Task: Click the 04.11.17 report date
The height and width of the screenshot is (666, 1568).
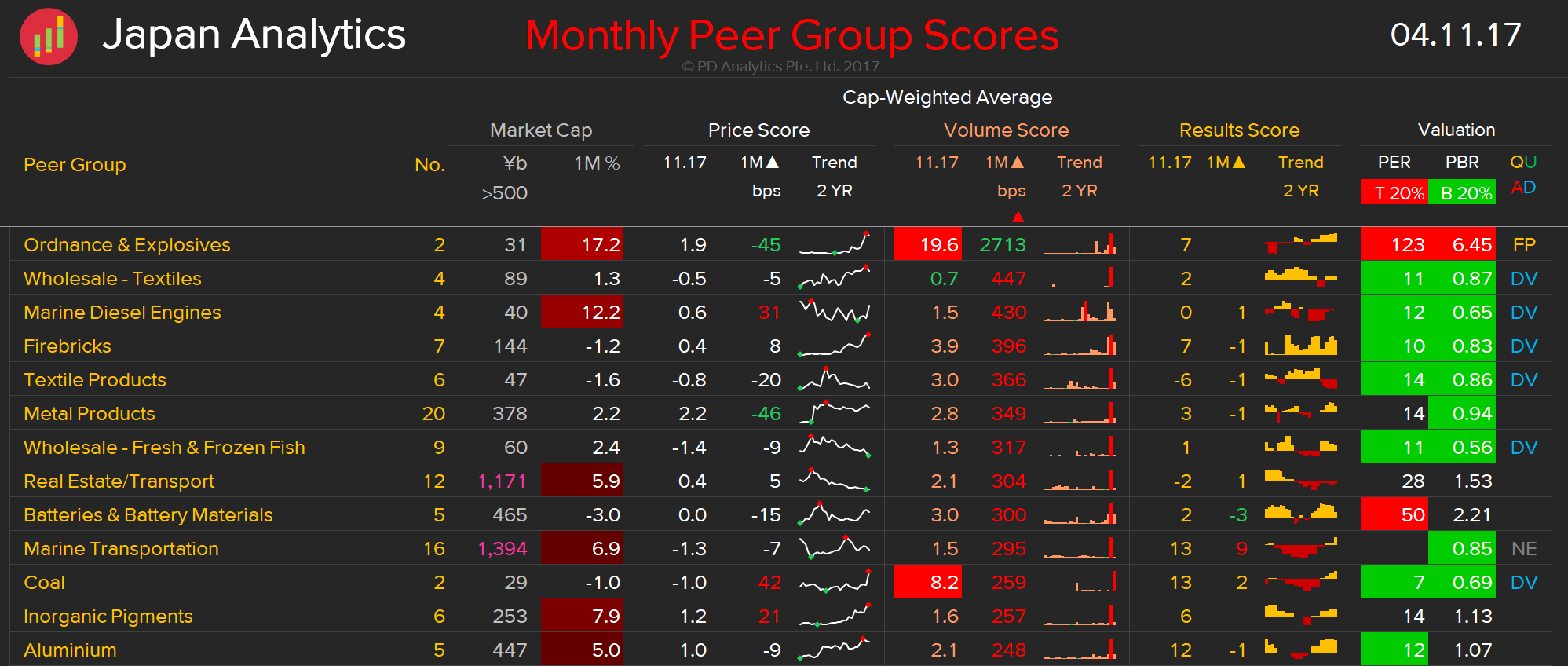Action: (x=1455, y=35)
